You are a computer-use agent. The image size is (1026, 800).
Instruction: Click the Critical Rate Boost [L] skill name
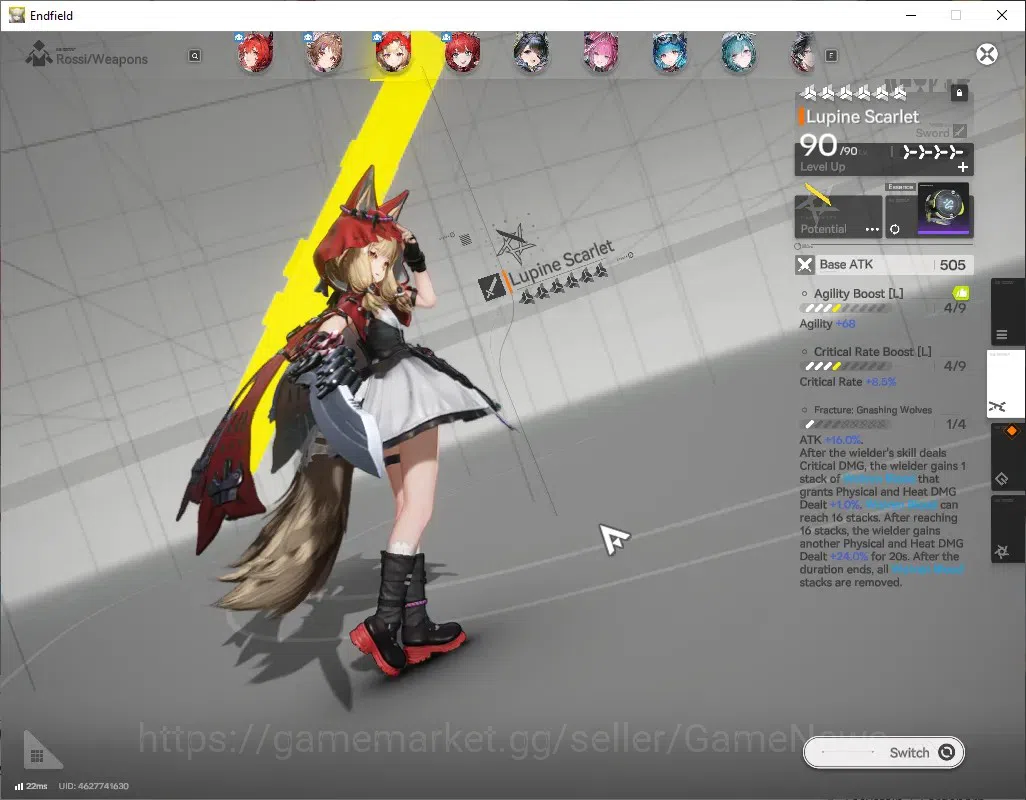click(x=872, y=352)
